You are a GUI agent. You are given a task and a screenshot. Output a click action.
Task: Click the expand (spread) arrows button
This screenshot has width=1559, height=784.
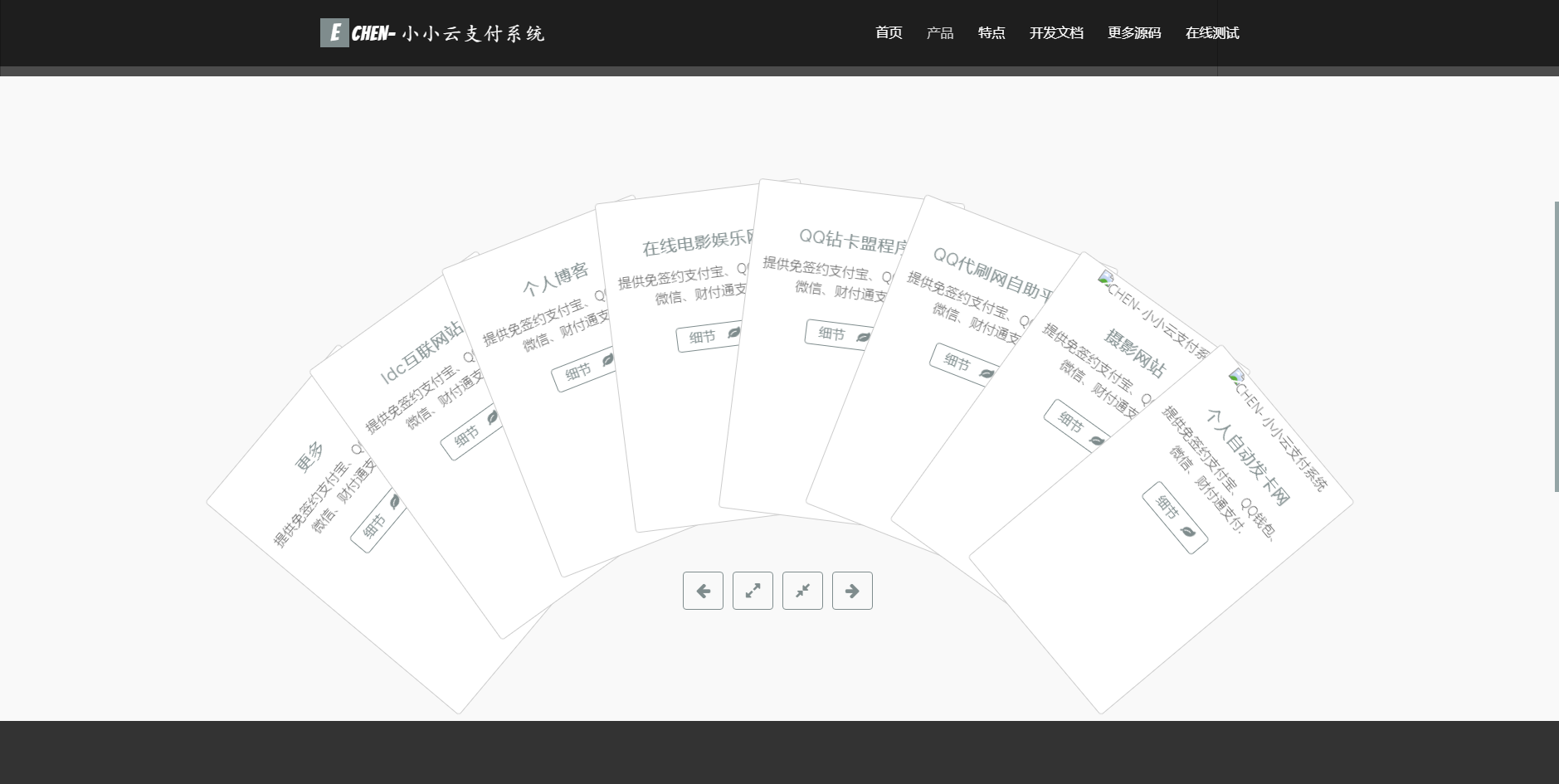pos(753,591)
